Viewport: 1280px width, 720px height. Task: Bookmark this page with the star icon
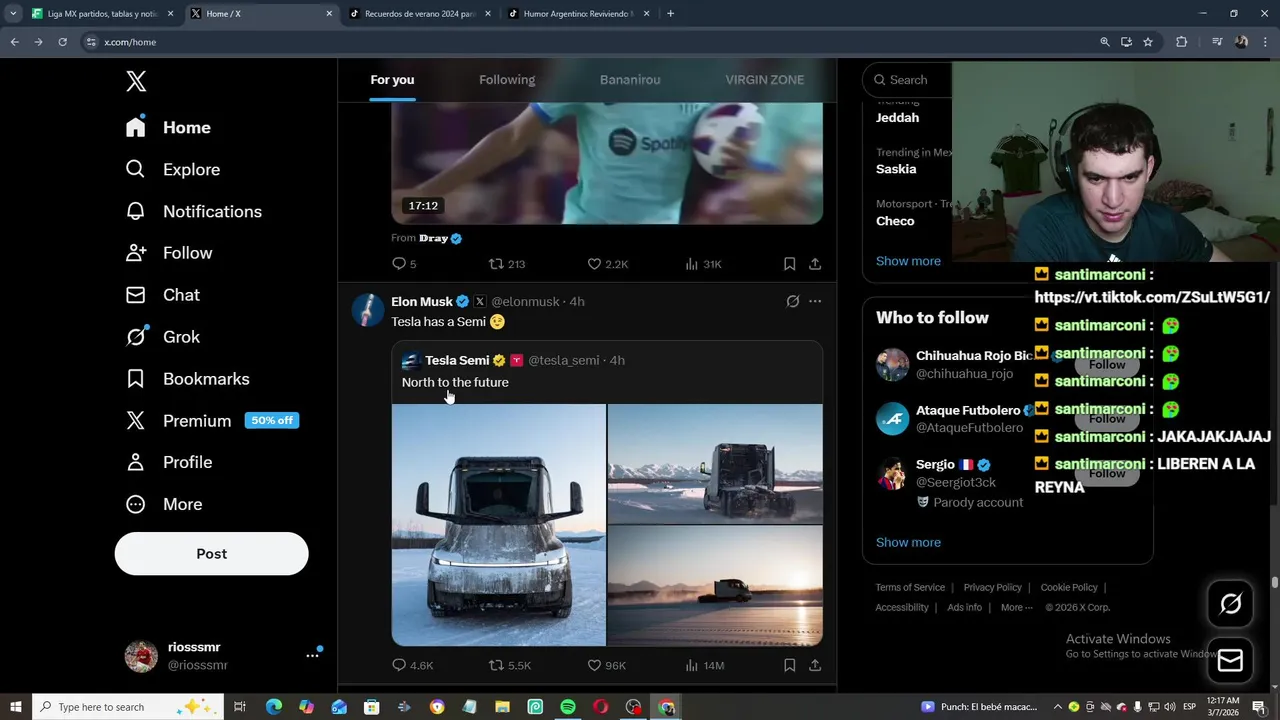[1148, 42]
